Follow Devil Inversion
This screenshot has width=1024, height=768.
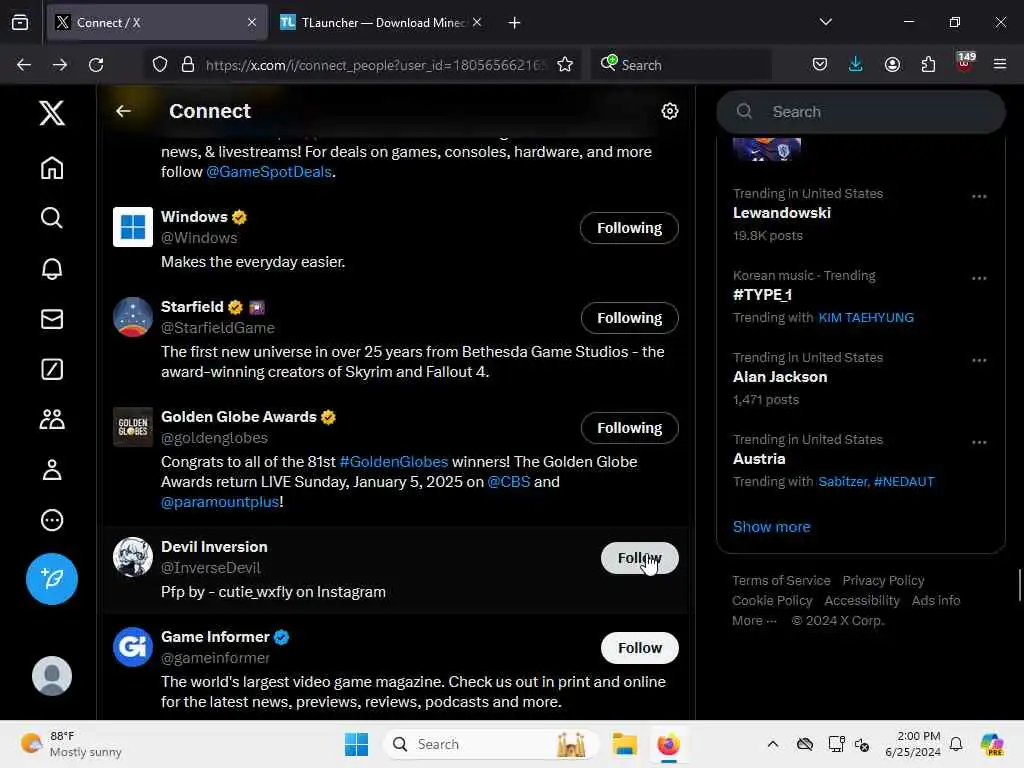(639, 558)
